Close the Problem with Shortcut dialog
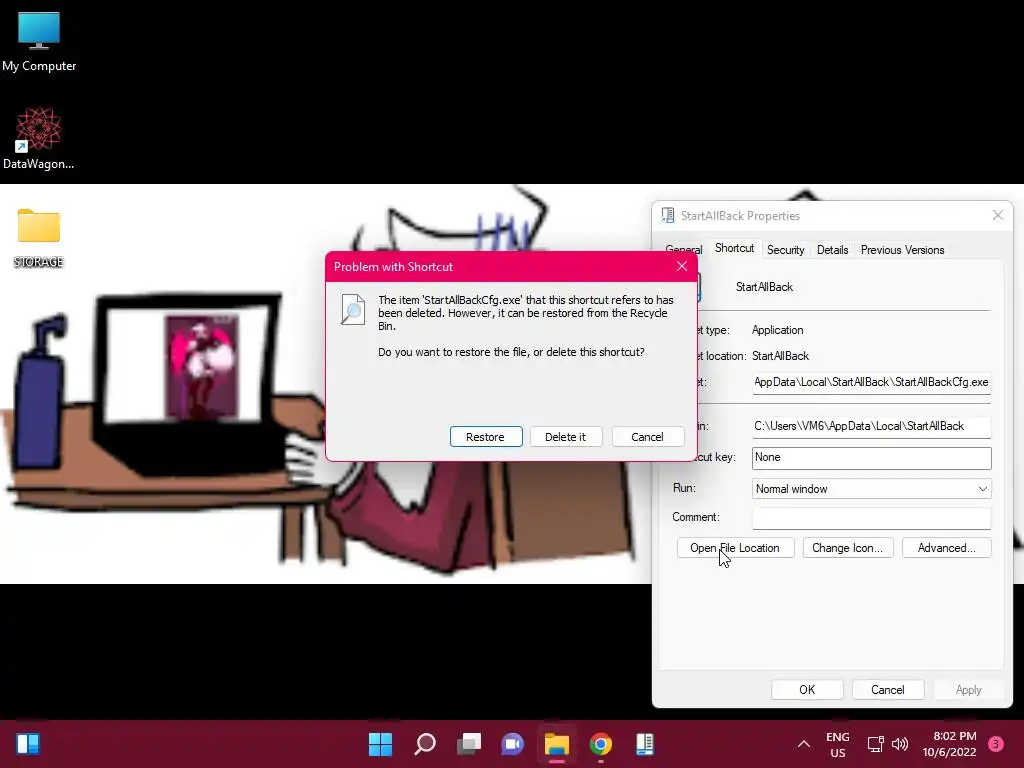This screenshot has height=768, width=1024. pyautogui.click(x=682, y=266)
